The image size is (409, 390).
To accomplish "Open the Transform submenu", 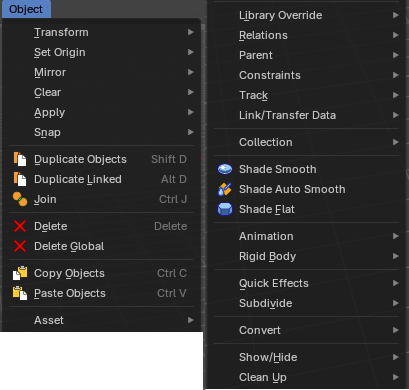I will pyautogui.click(x=102, y=32).
